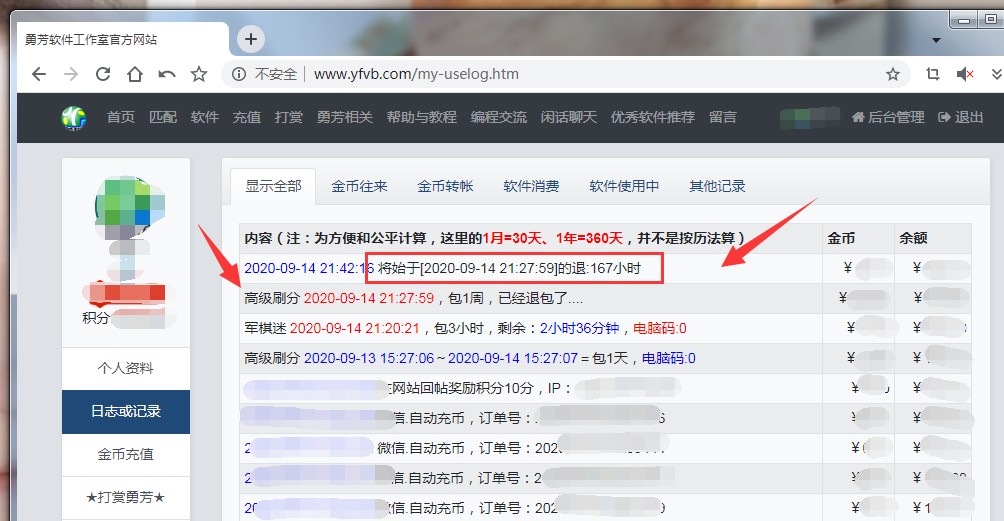The height and width of the screenshot is (521, 1004).
Task: Click the browser back arrow
Action: (x=39, y=74)
